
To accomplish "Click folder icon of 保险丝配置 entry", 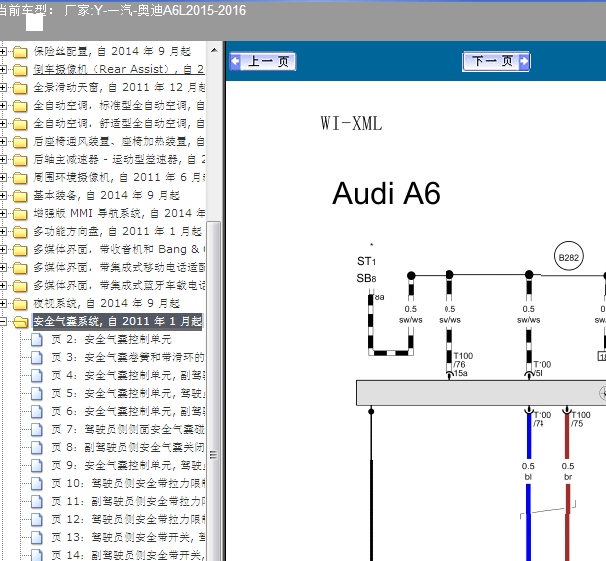I will pyautogui.click(x=20, y=52).
